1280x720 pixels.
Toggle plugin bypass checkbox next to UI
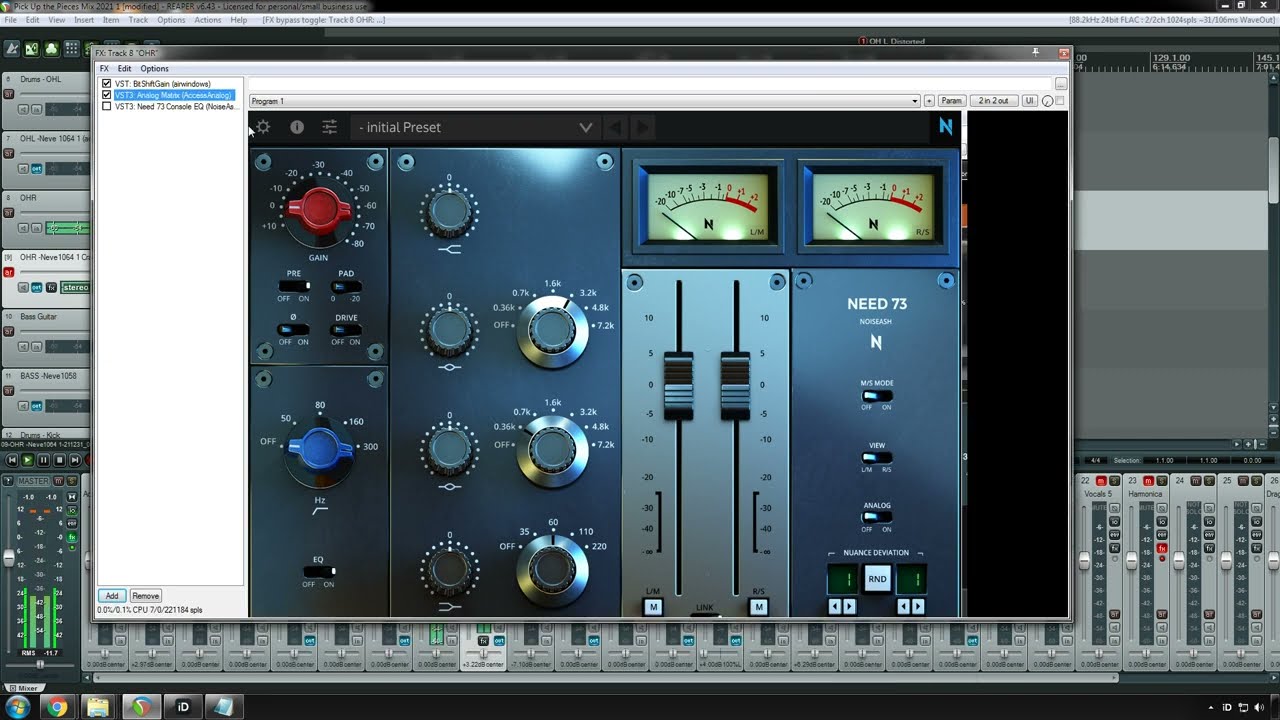point(1060,101)
